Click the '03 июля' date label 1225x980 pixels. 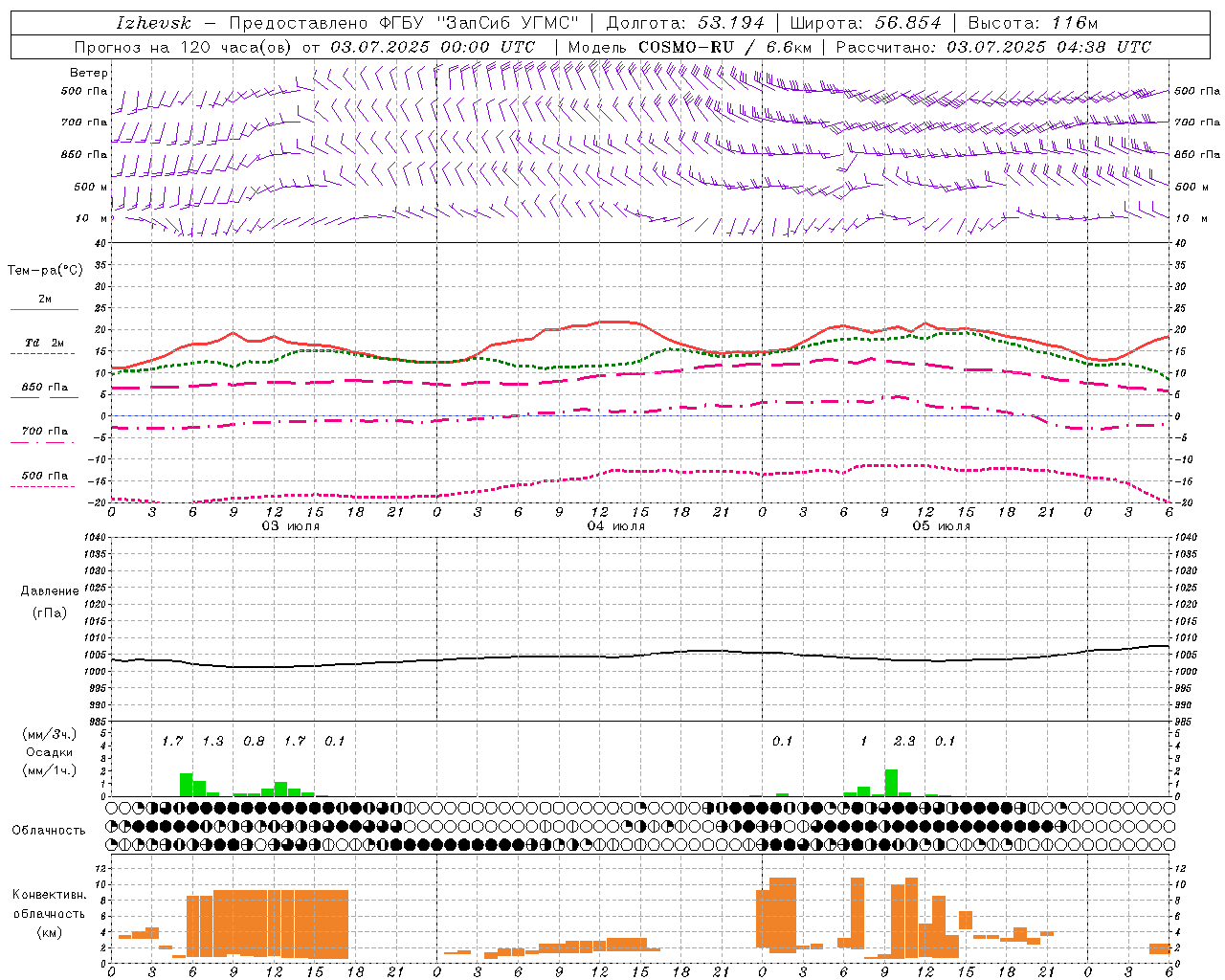pos(291,526)
